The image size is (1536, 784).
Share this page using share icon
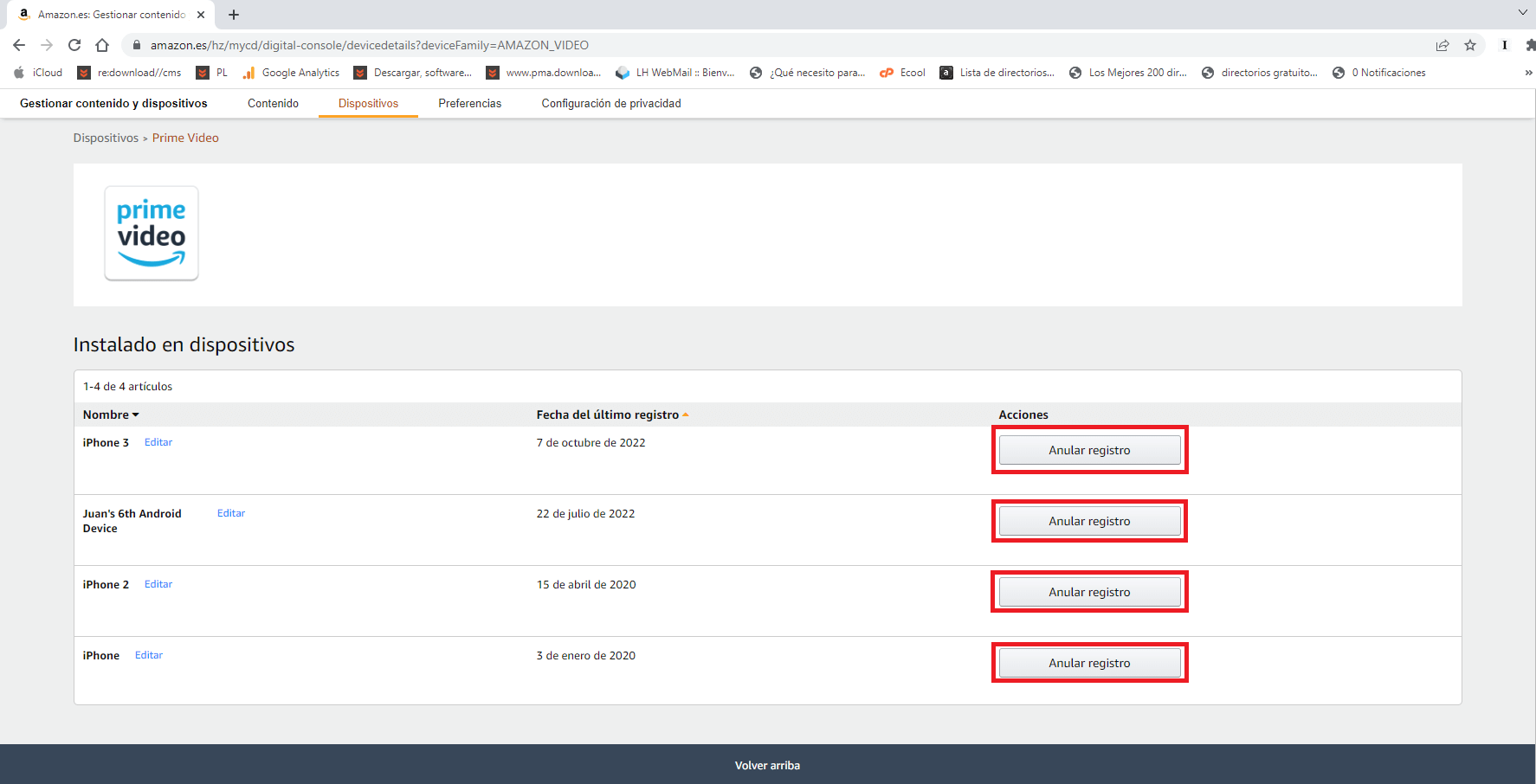[1442, 45]
